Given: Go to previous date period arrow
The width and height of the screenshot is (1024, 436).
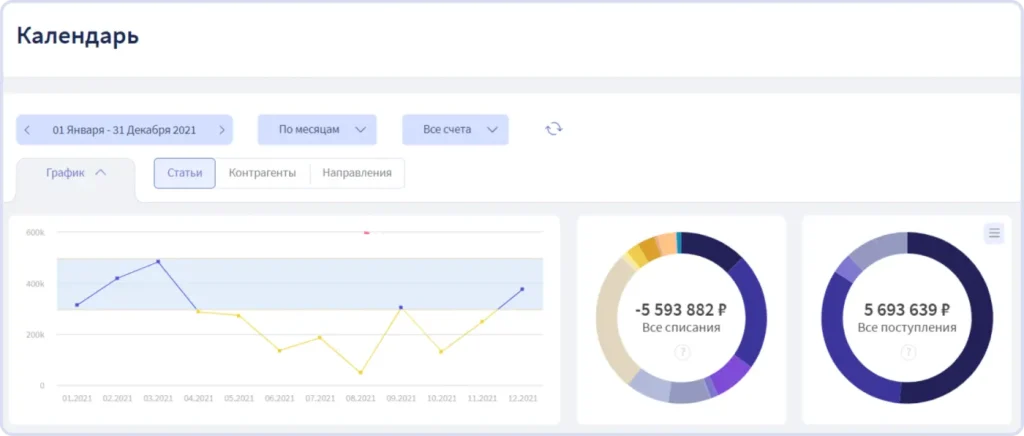Looking at the screenshot, I should [x=27, y=130].
